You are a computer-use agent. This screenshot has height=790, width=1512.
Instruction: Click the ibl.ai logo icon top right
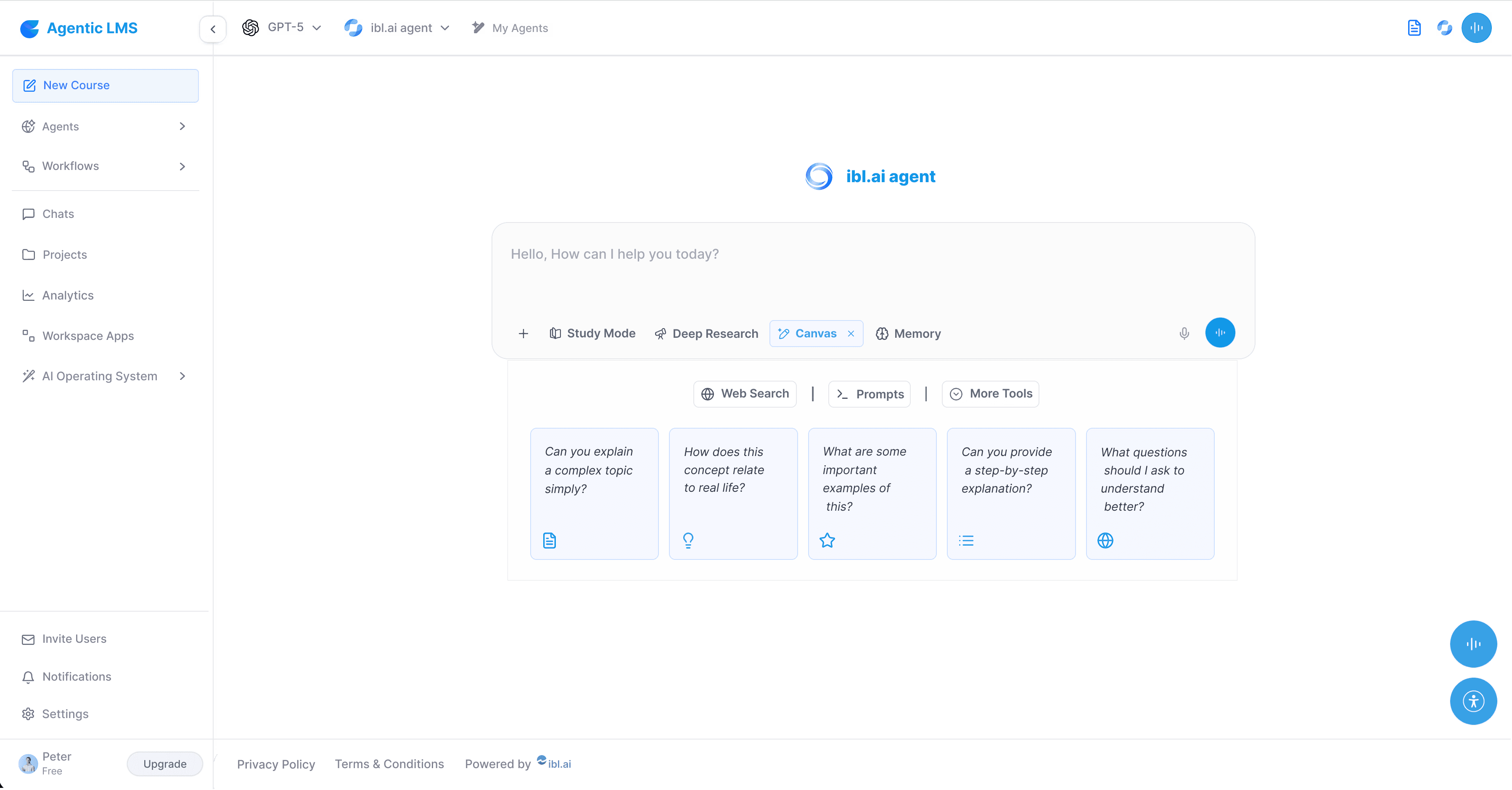[1444, 28]
